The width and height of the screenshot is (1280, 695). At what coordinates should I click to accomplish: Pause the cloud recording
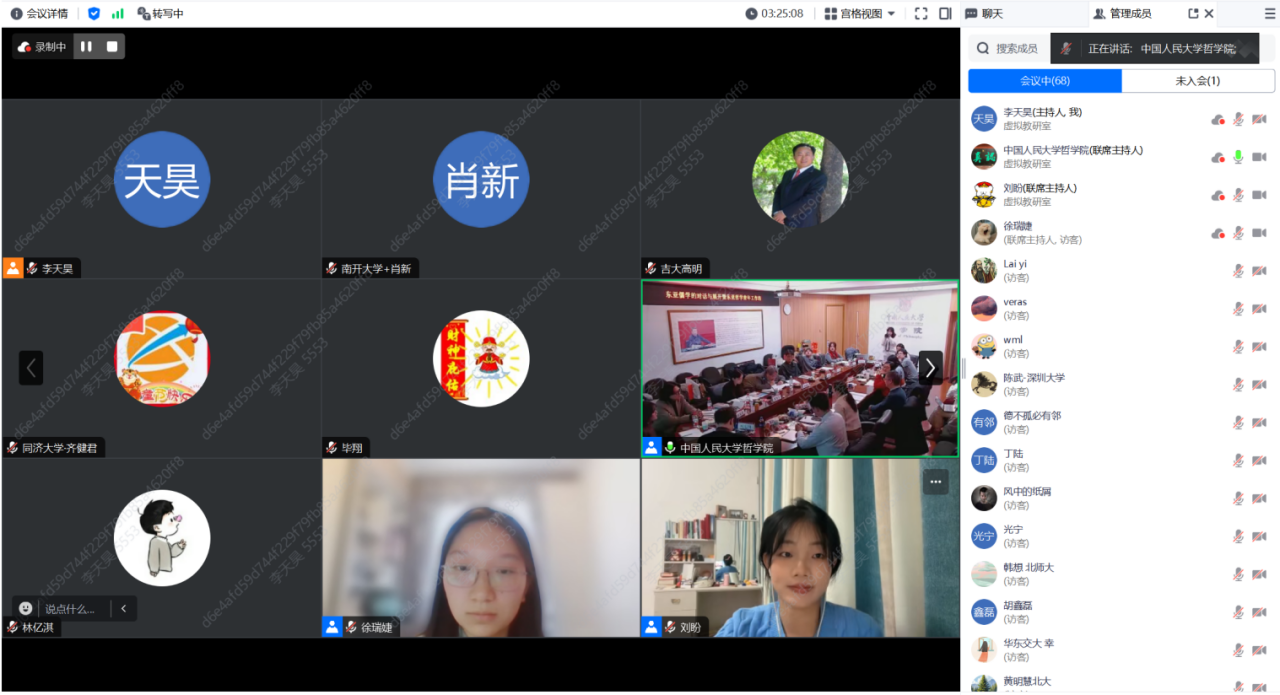click(86, 46)
